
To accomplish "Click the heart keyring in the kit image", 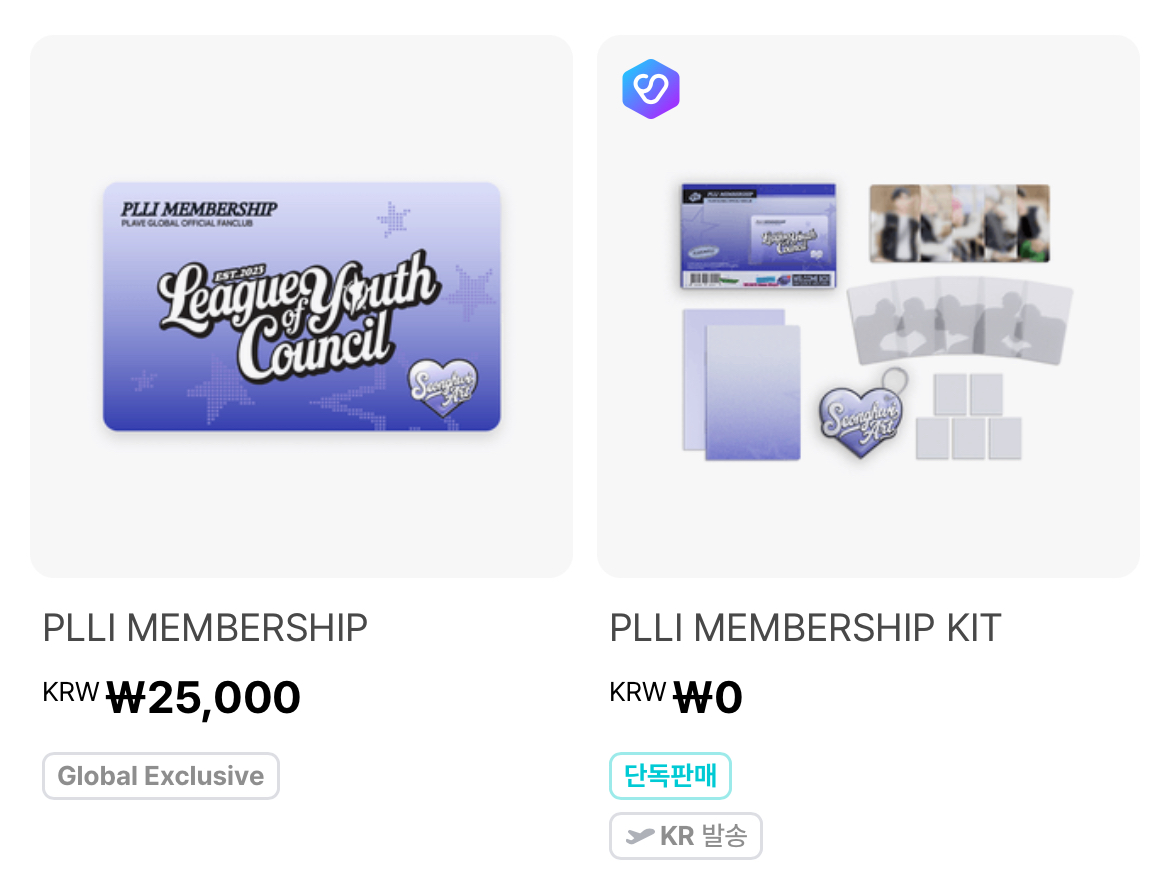I will [x=860, y=420].
